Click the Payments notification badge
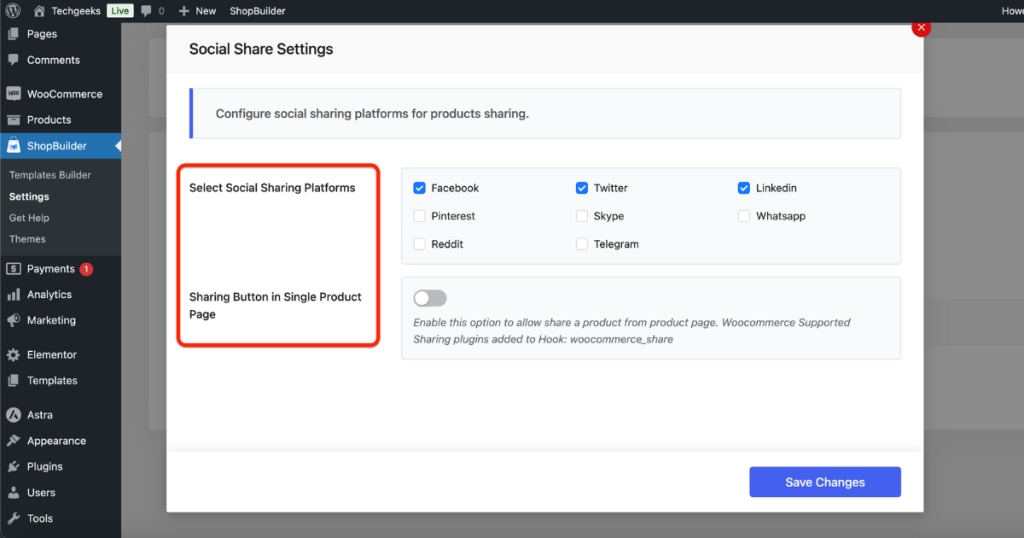Viewport: 1024px width, 538px height. [x=86, y=269]
